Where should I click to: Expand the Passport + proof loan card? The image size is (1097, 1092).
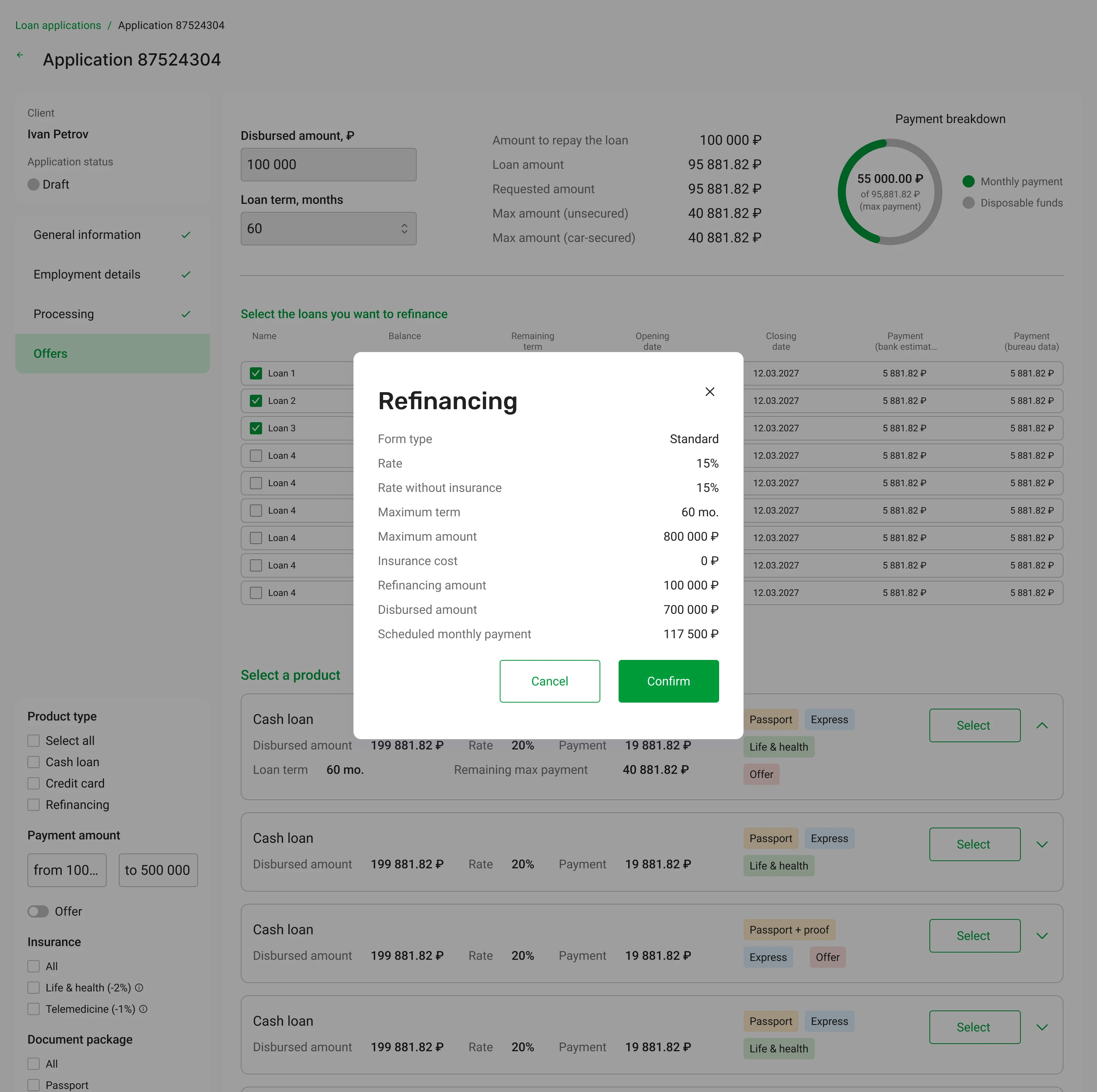1042,936
